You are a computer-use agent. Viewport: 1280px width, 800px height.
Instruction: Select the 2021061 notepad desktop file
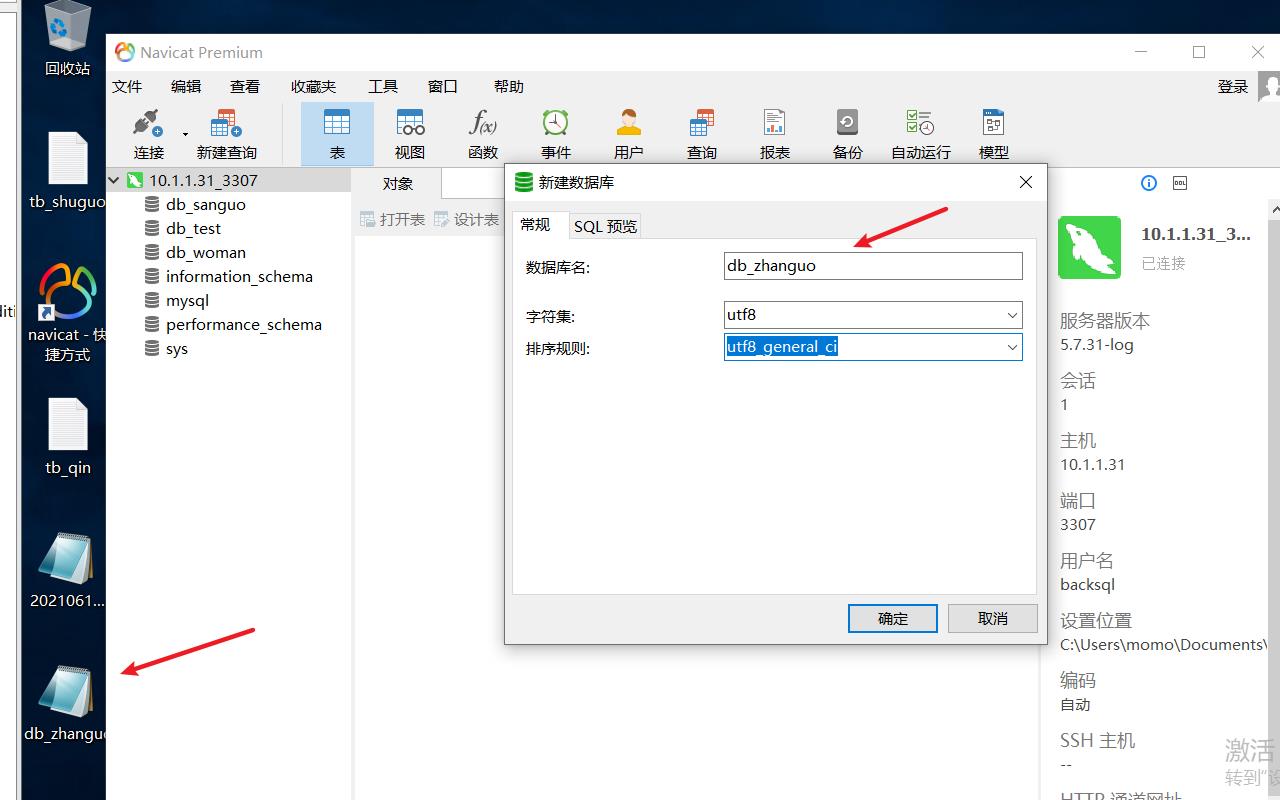click(x=67, y=570)
